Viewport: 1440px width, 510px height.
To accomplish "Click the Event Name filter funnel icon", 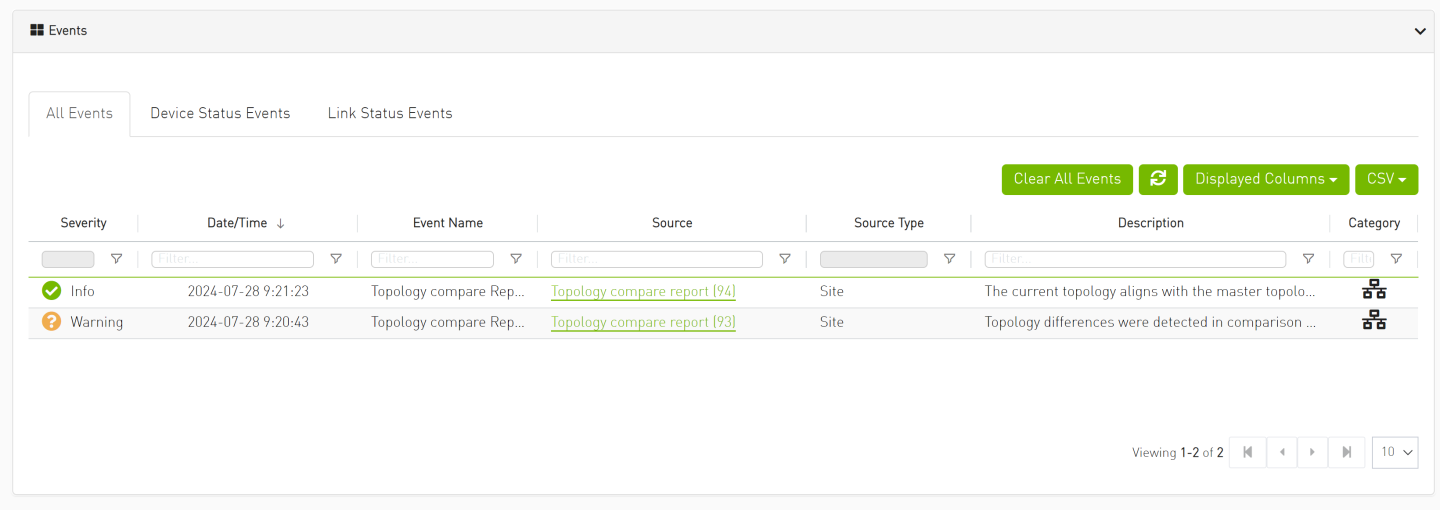I will pyautogui.click(x=516, y=259).
